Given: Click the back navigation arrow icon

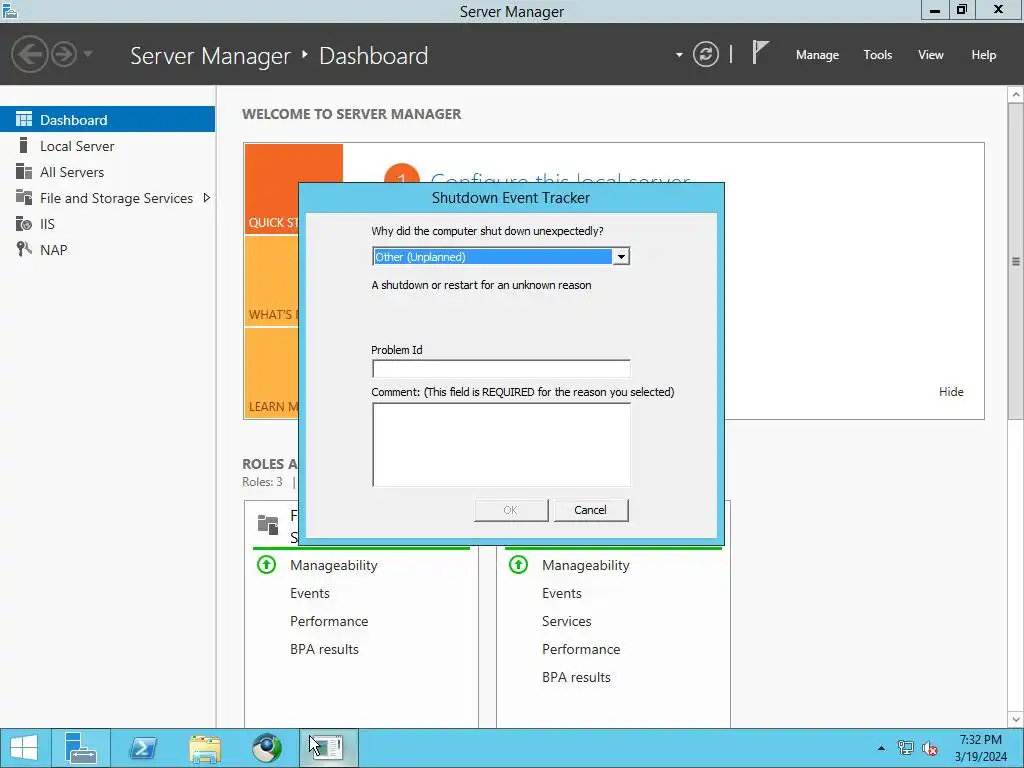Looking at the screenshot, I should [29, 54].
